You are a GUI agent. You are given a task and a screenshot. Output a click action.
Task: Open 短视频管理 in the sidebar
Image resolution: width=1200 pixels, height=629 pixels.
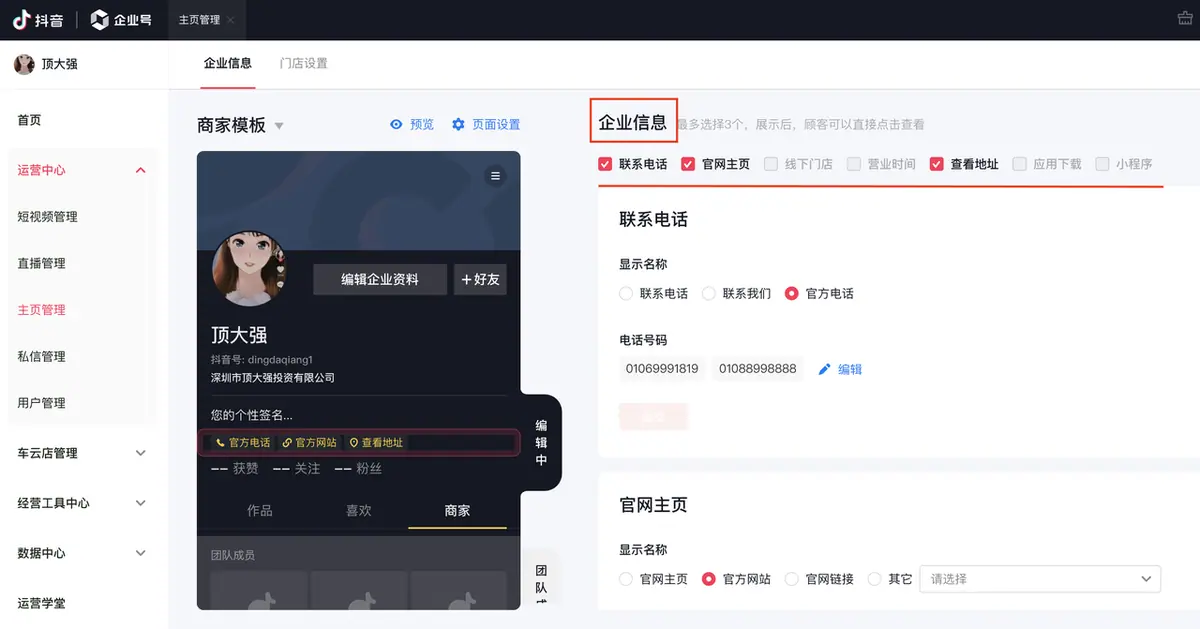[x=47, y=217]
